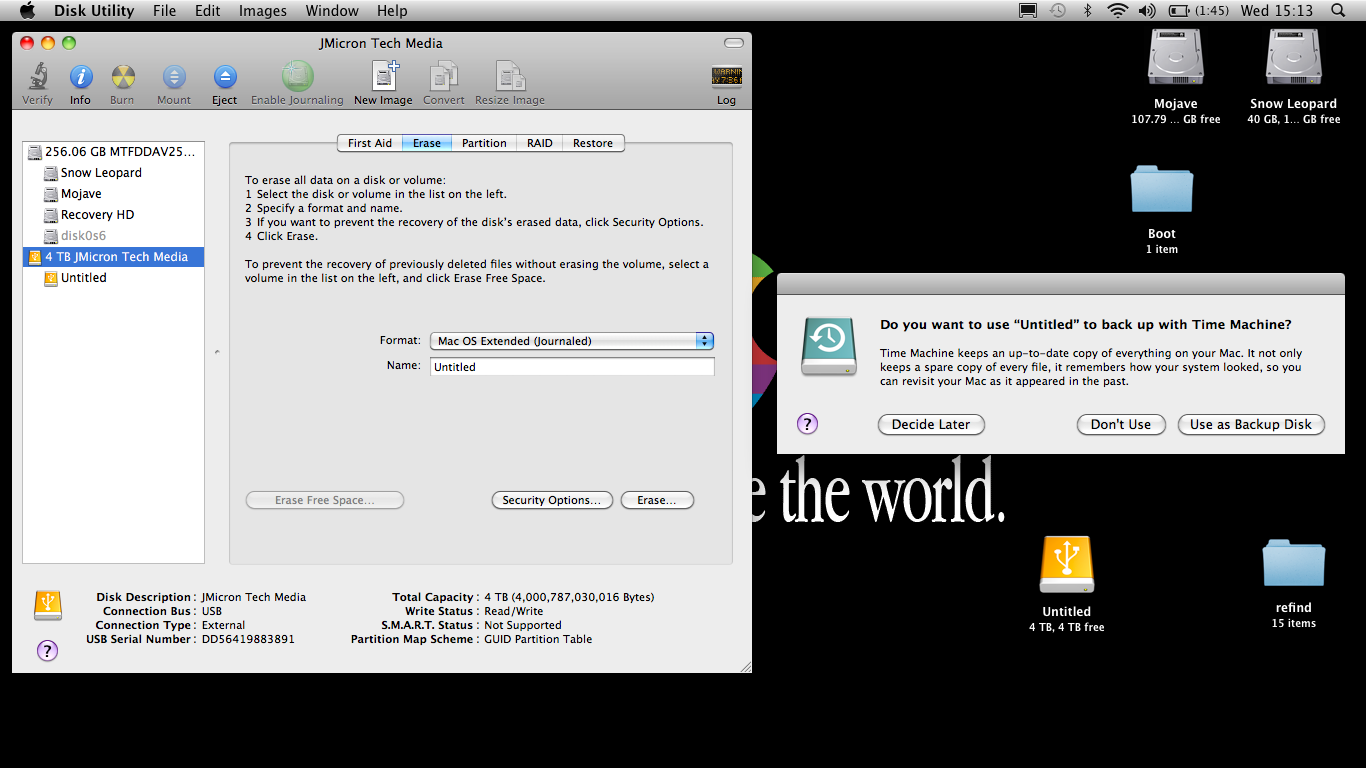Select the 256.06 GB MTFDDAV25 disk
Viewport: 1366px width, 768px height.
tap(113, 152)
